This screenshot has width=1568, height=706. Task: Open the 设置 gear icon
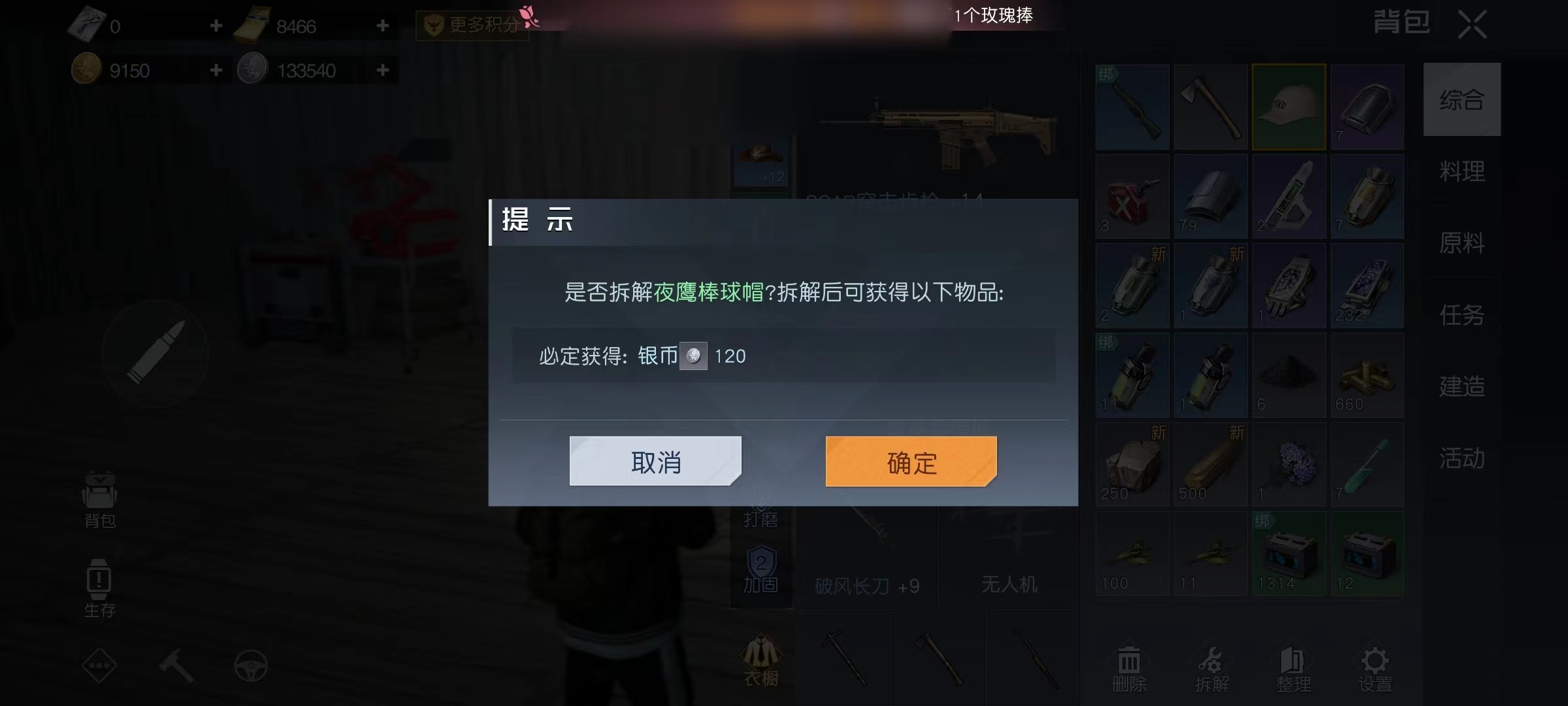point(1375,669)
